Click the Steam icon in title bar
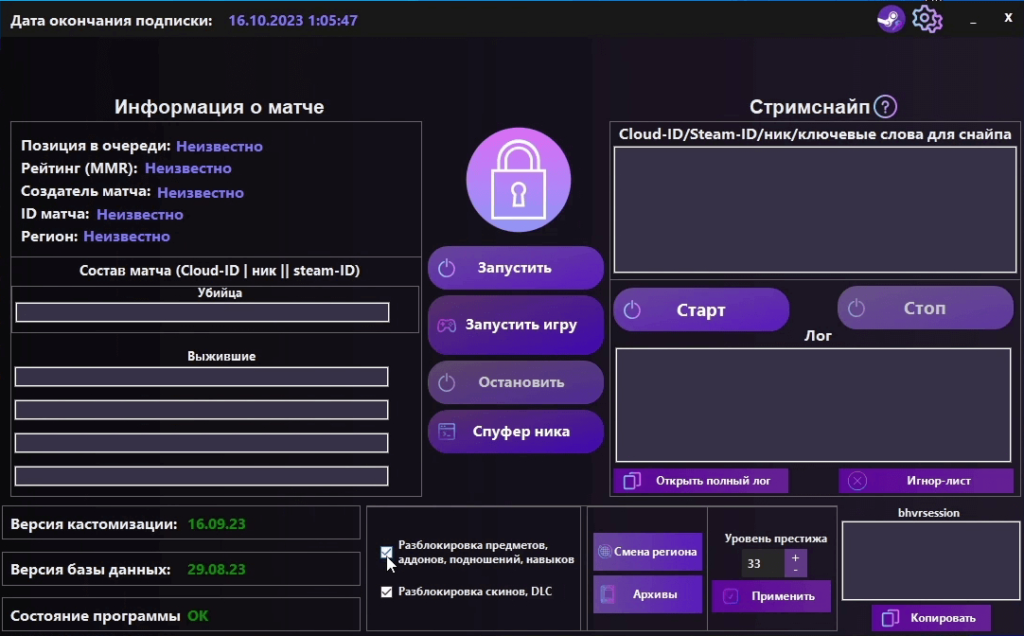1024x636 pixels. click(890, 19)
